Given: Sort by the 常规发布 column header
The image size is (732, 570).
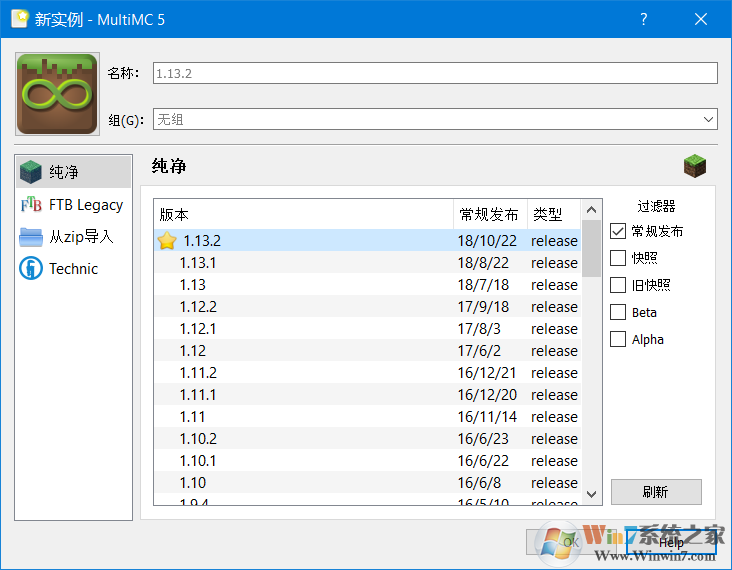Looking at the screenshot, I should [489, 214].
